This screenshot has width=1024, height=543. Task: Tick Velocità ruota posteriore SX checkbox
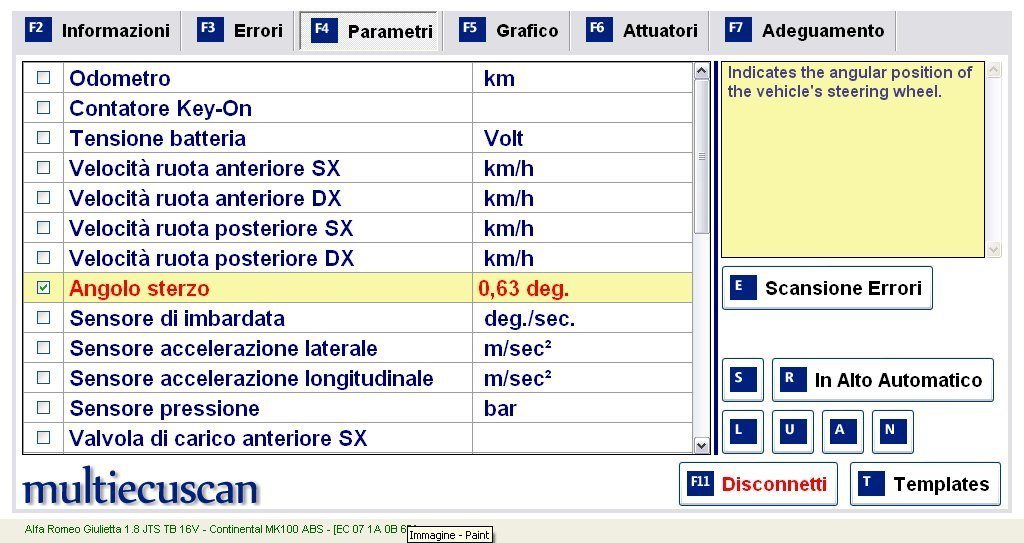[x=44, y=228]
